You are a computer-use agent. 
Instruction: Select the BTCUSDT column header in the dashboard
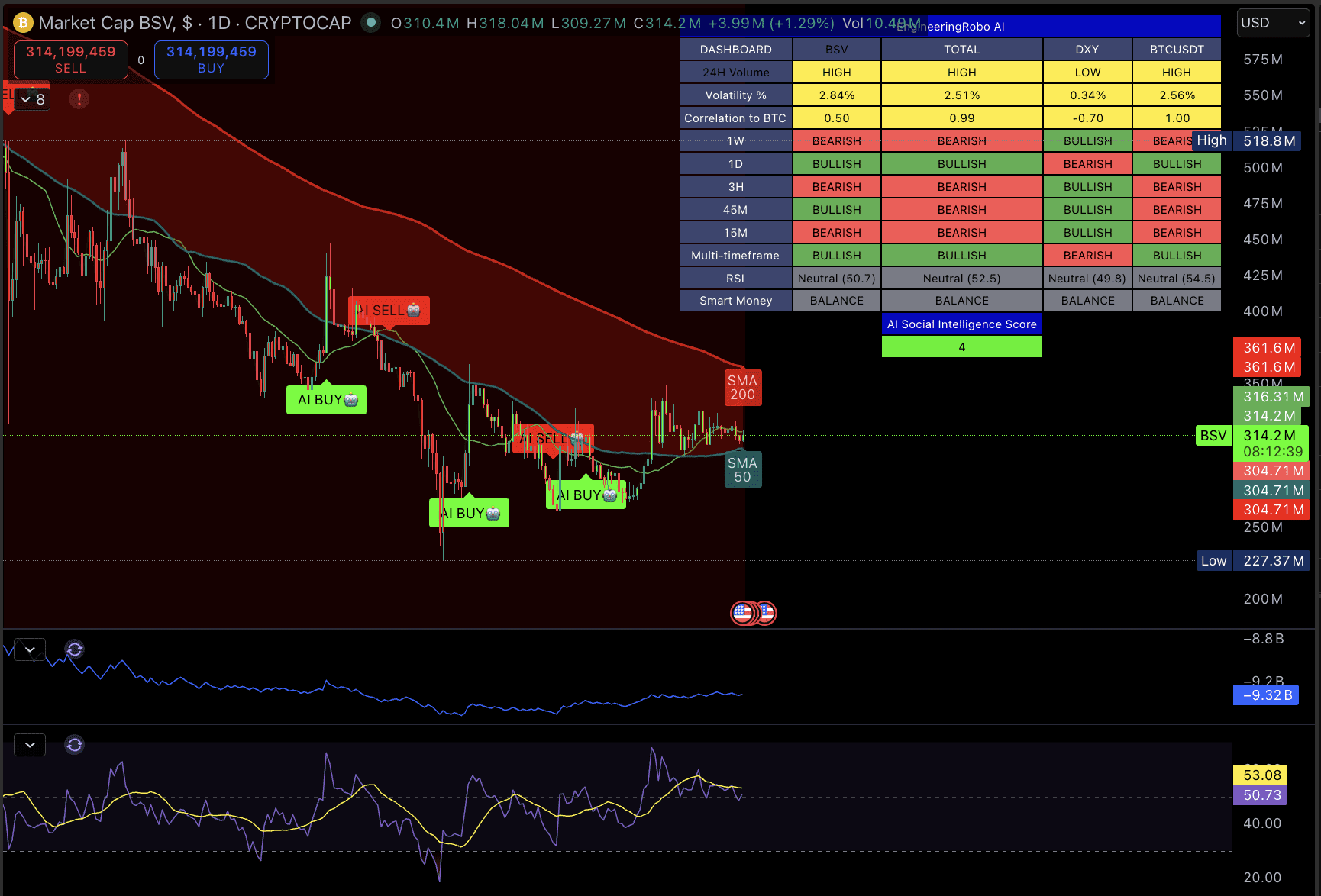pos(1177,49)
